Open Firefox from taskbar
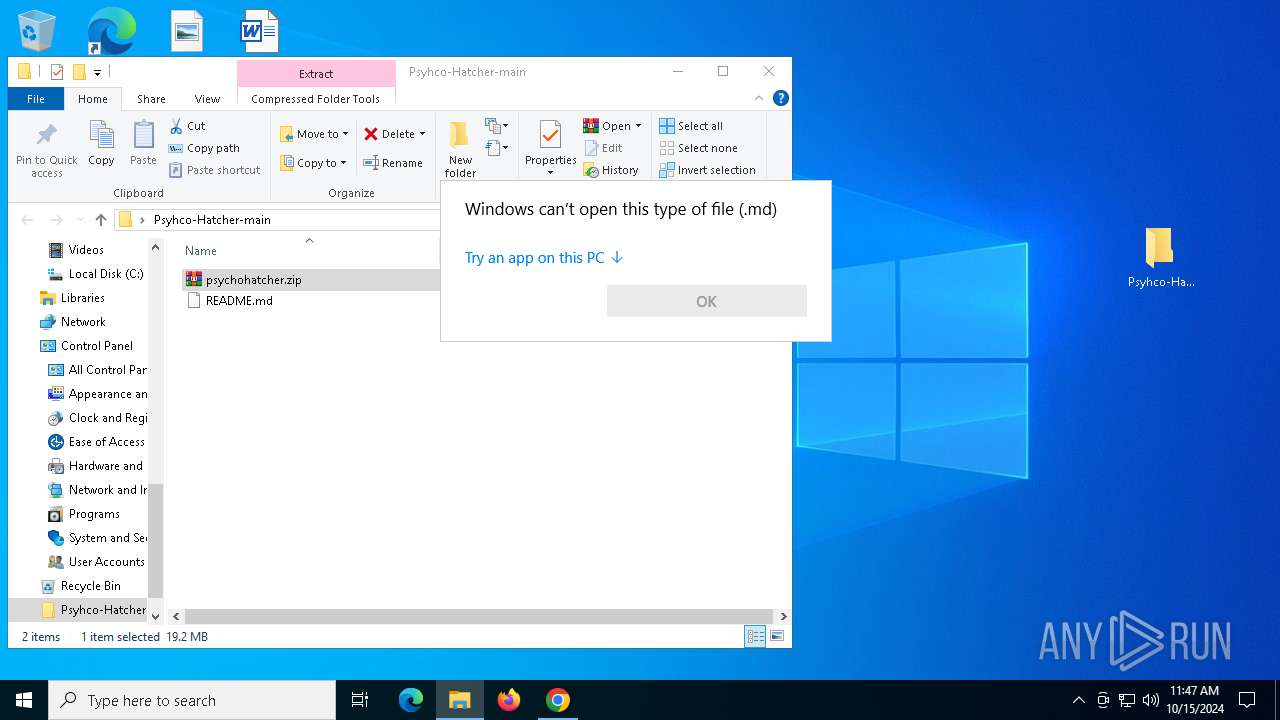The image size is (1280, 720). point(509,700)
